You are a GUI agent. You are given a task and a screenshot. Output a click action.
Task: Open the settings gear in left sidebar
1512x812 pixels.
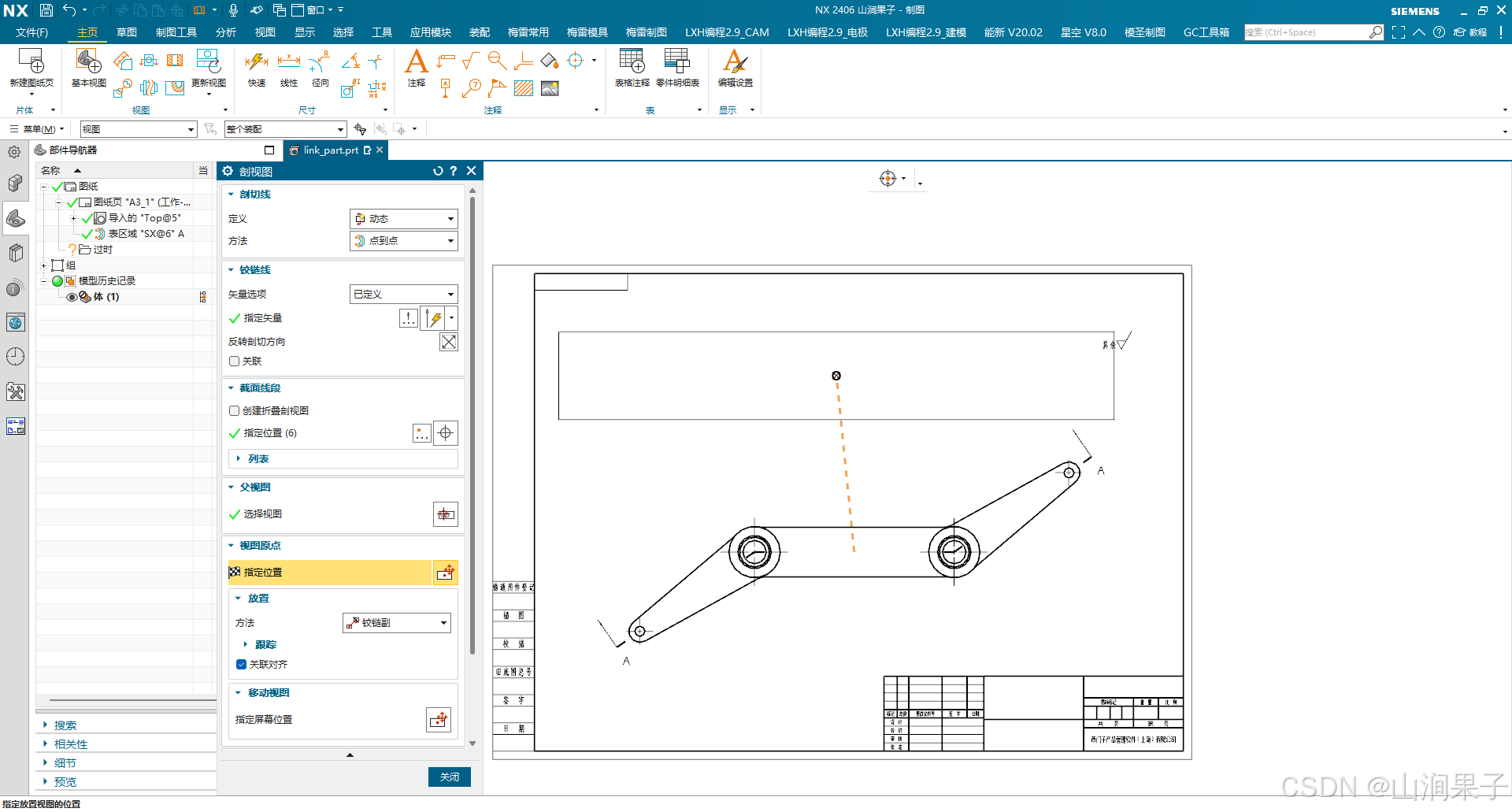coord(14,152)
